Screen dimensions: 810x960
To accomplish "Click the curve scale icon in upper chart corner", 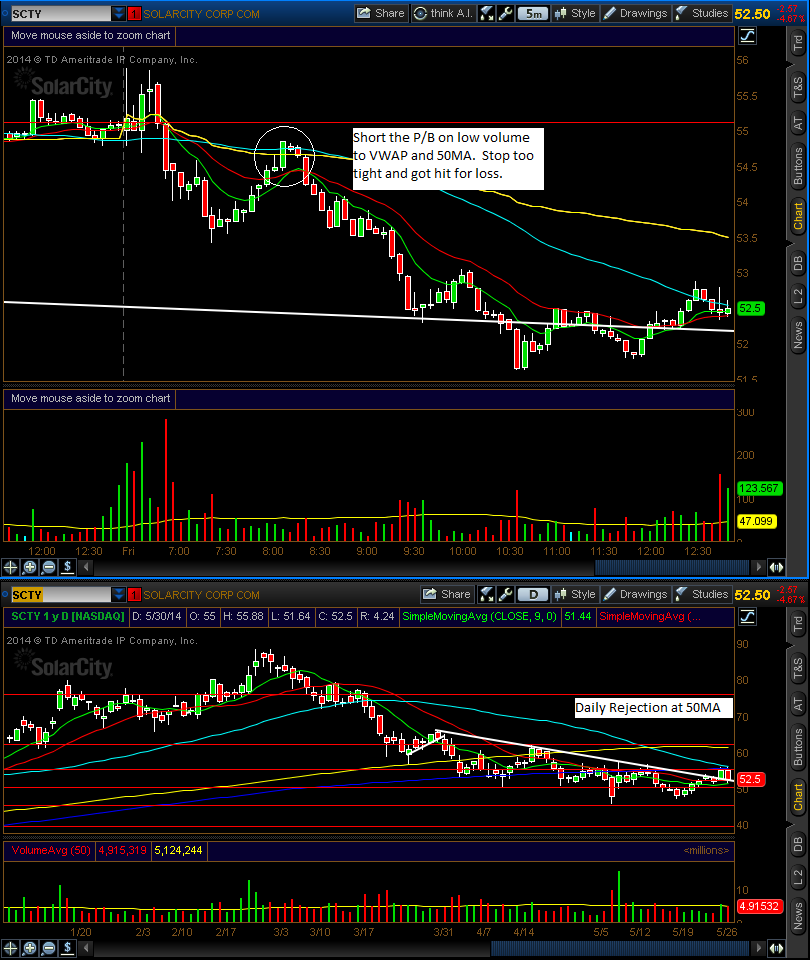I will pos(747,36).
